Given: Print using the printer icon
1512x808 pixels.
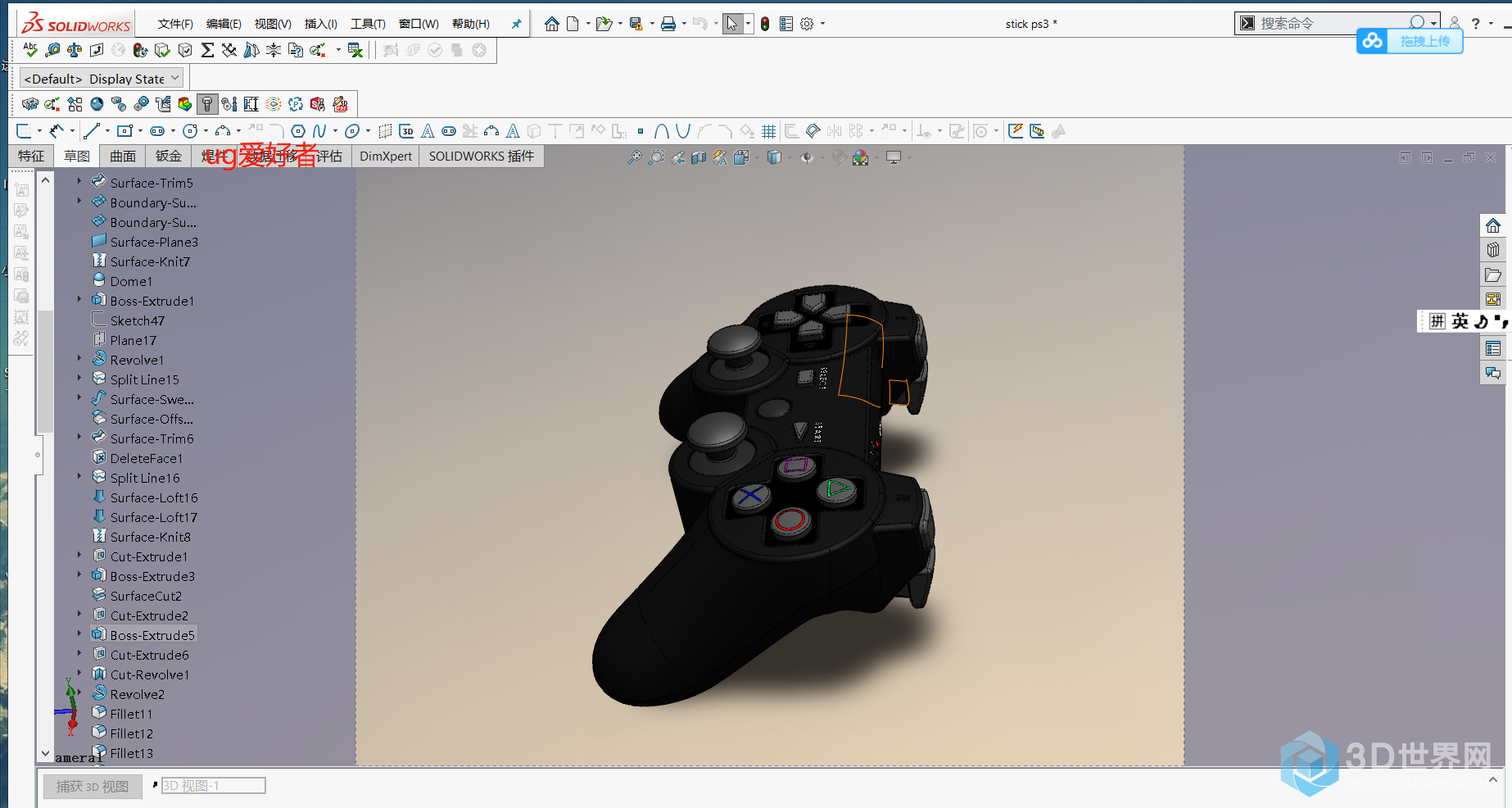Looking at the screenshot, I should coord(668,24).
